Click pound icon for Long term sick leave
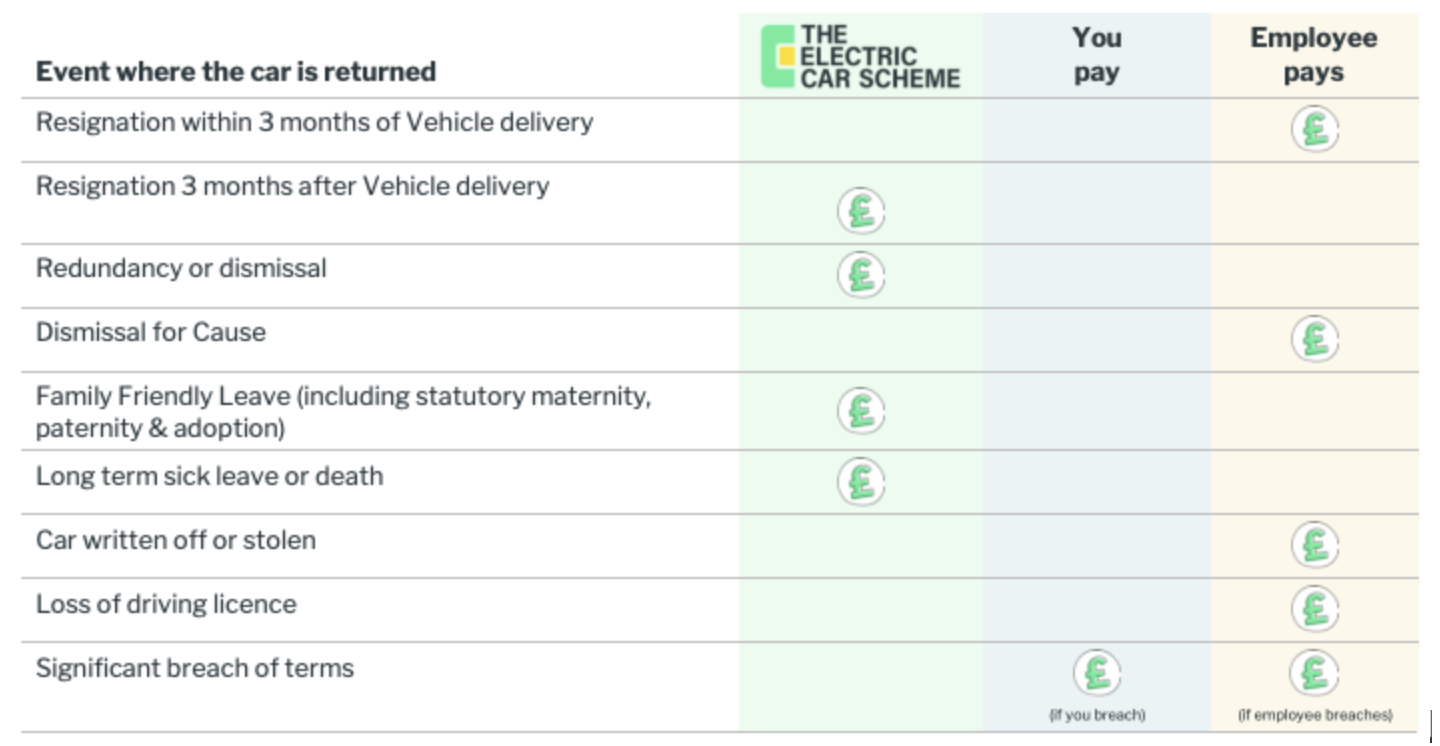 pos(861,481)
